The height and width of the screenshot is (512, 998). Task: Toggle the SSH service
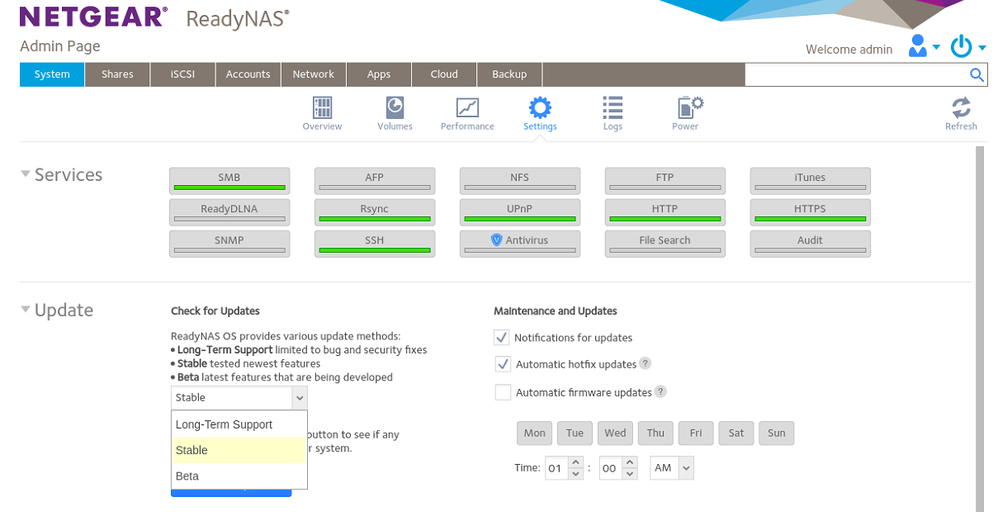374,244
